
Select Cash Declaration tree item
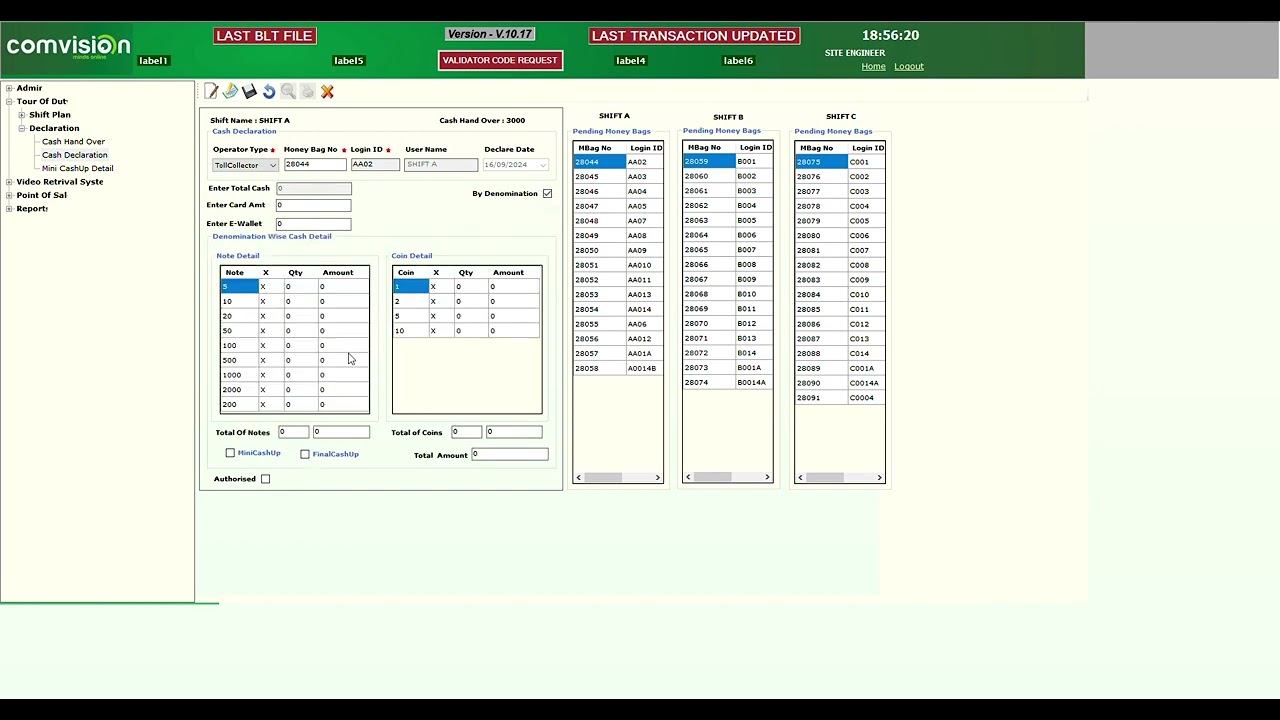74,155
